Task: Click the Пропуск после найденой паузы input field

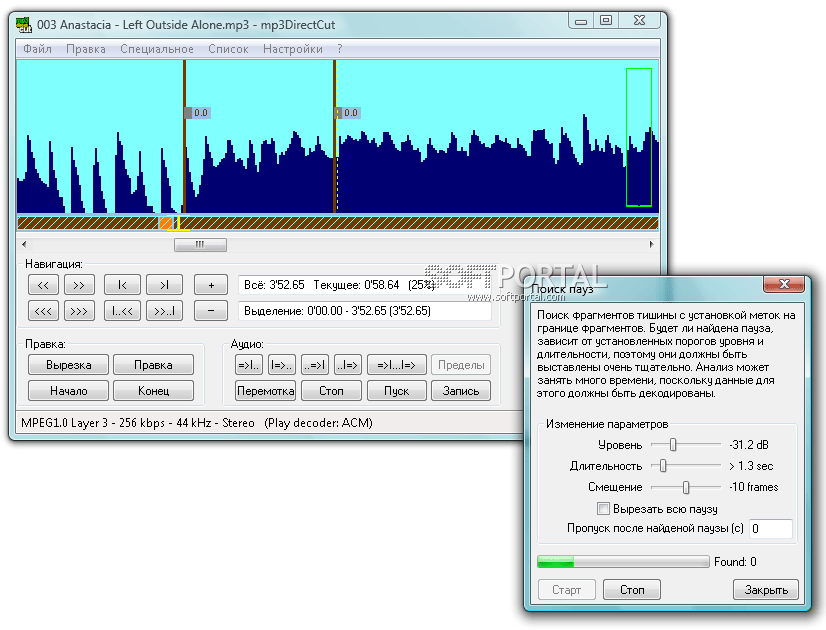Action: [771, 529]
